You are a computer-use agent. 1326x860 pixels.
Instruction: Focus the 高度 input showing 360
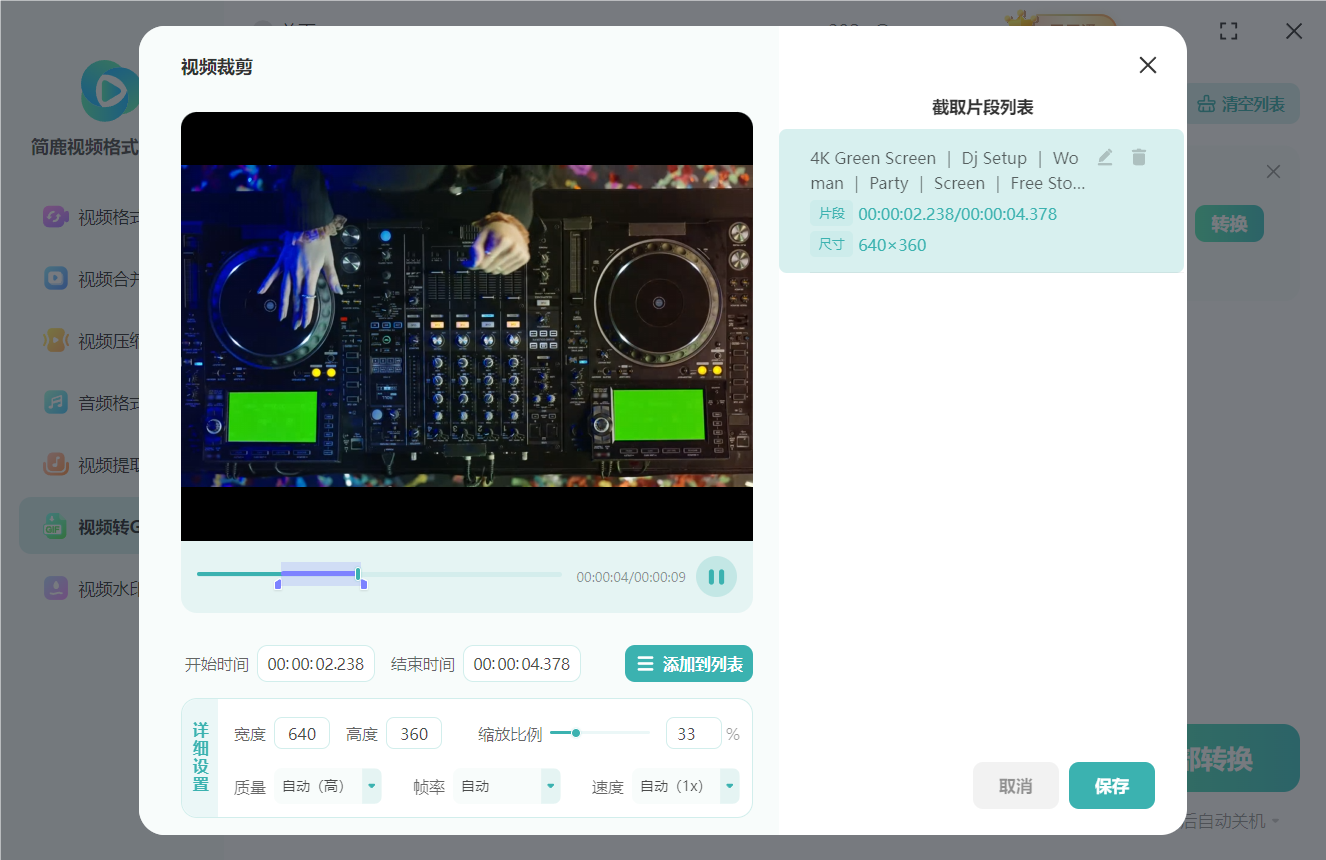click(x=414, y=734)
